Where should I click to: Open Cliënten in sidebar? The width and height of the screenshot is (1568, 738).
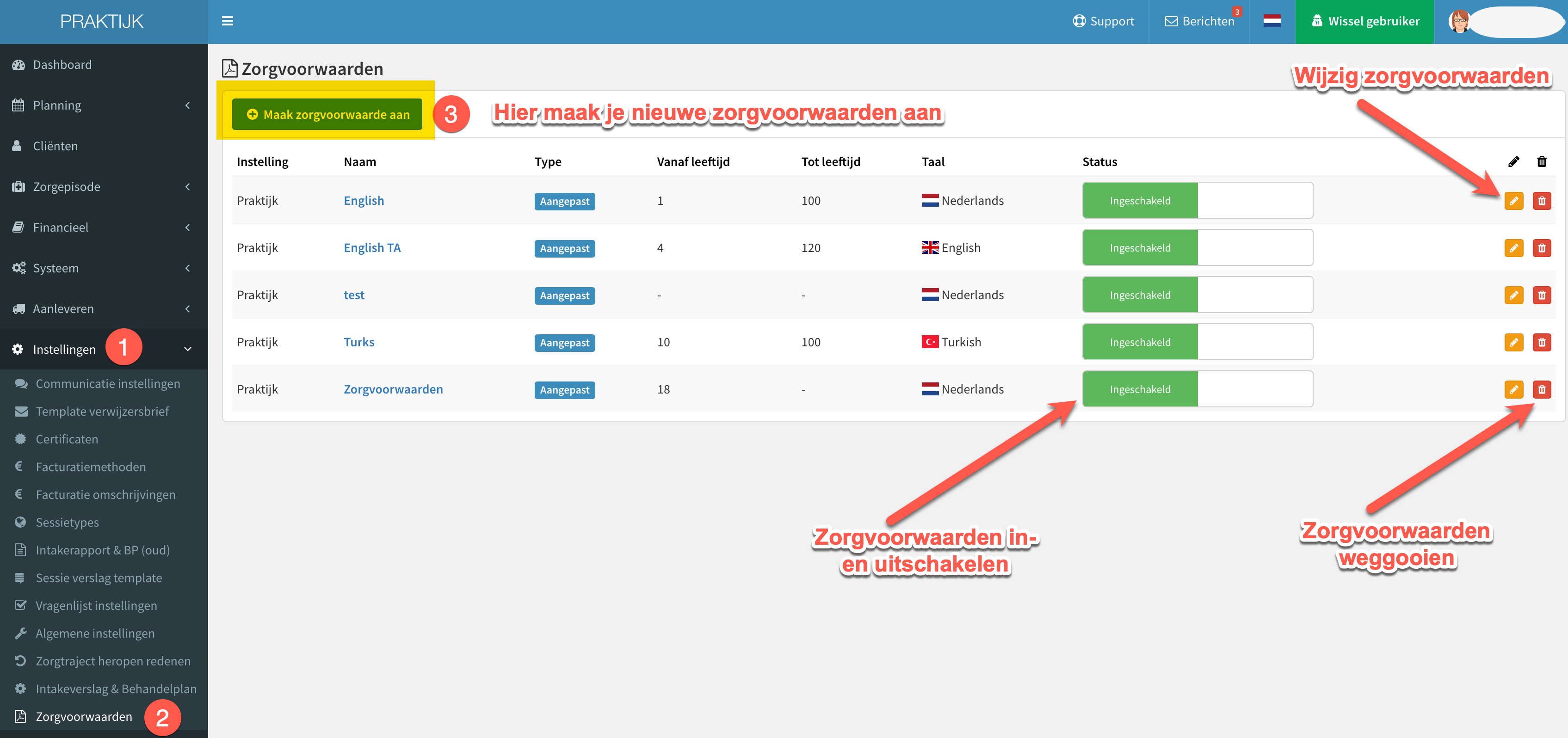coord(104,146)
